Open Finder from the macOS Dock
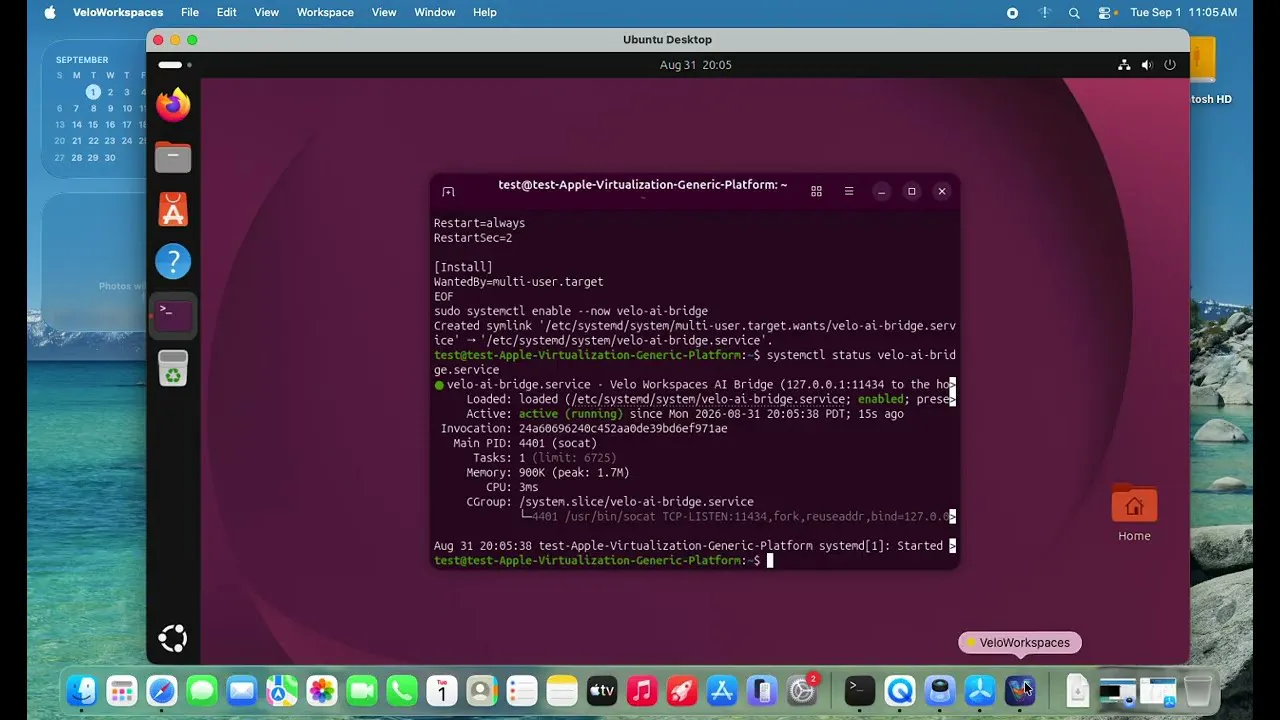1280x720 pixels. pos(82,690)
